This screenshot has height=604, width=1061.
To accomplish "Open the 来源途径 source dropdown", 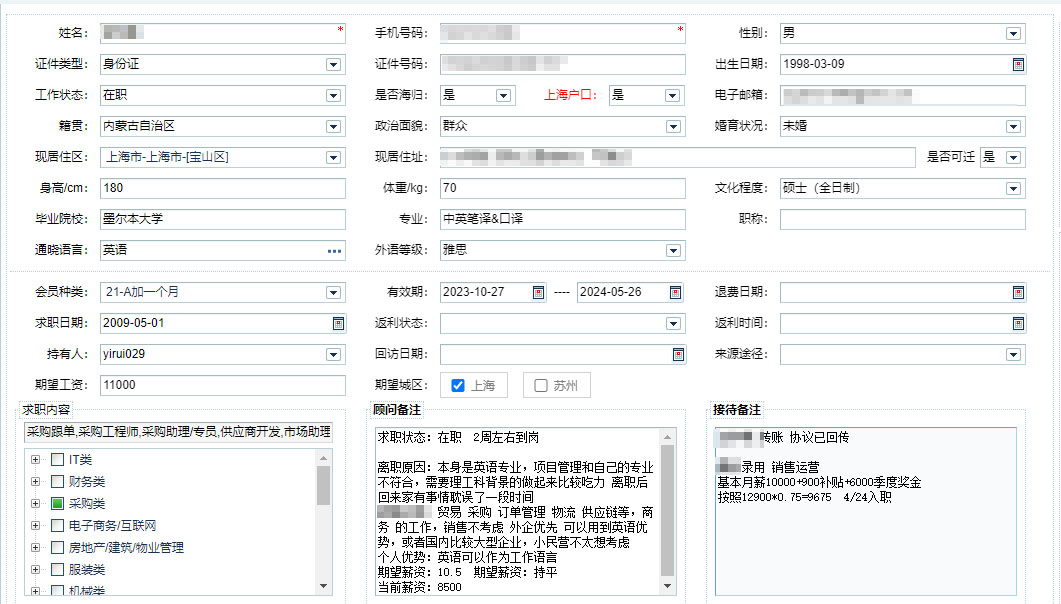I will point(1013,354).
